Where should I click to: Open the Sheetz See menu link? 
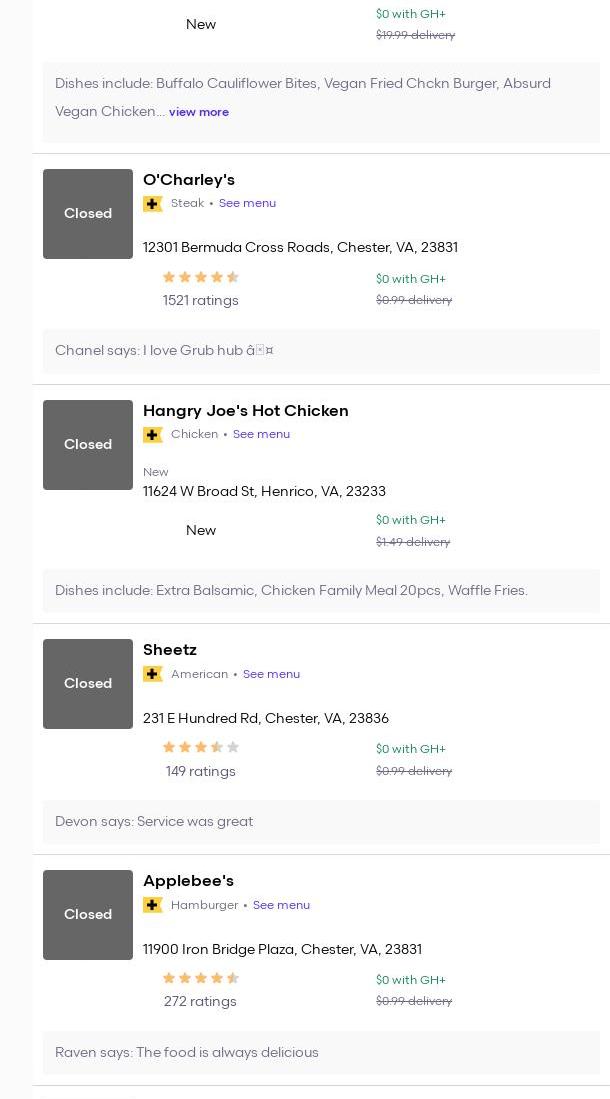click(271, 674)
